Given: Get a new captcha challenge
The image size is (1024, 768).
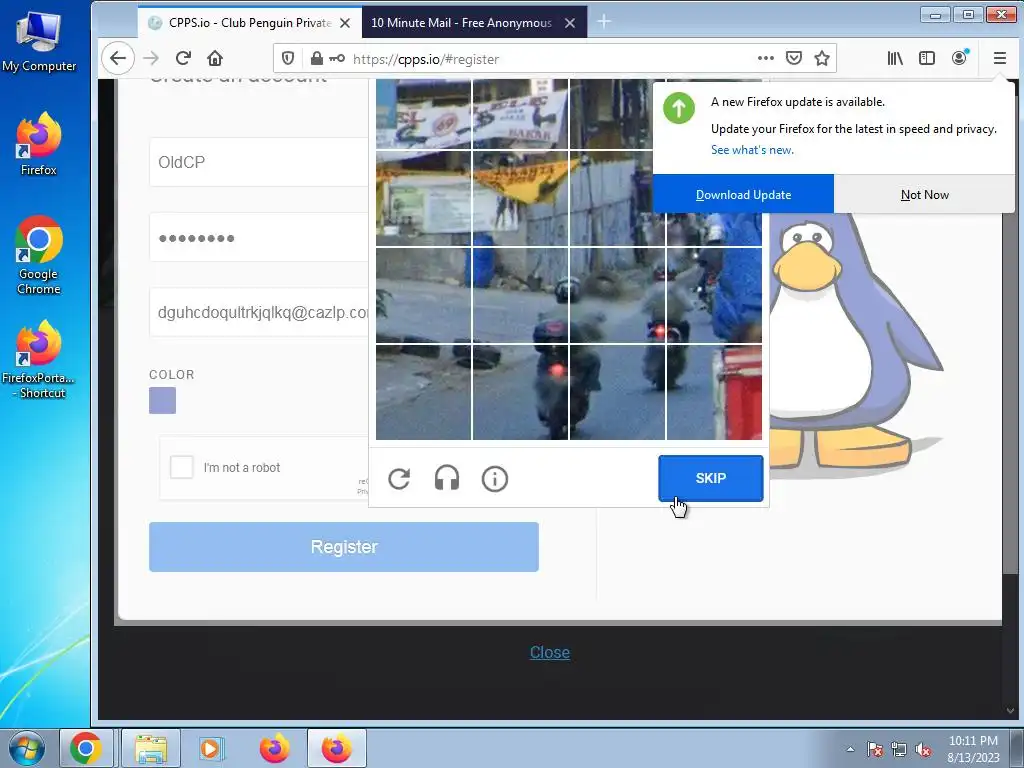Looking at the screenshot, I should click(399, 479).
